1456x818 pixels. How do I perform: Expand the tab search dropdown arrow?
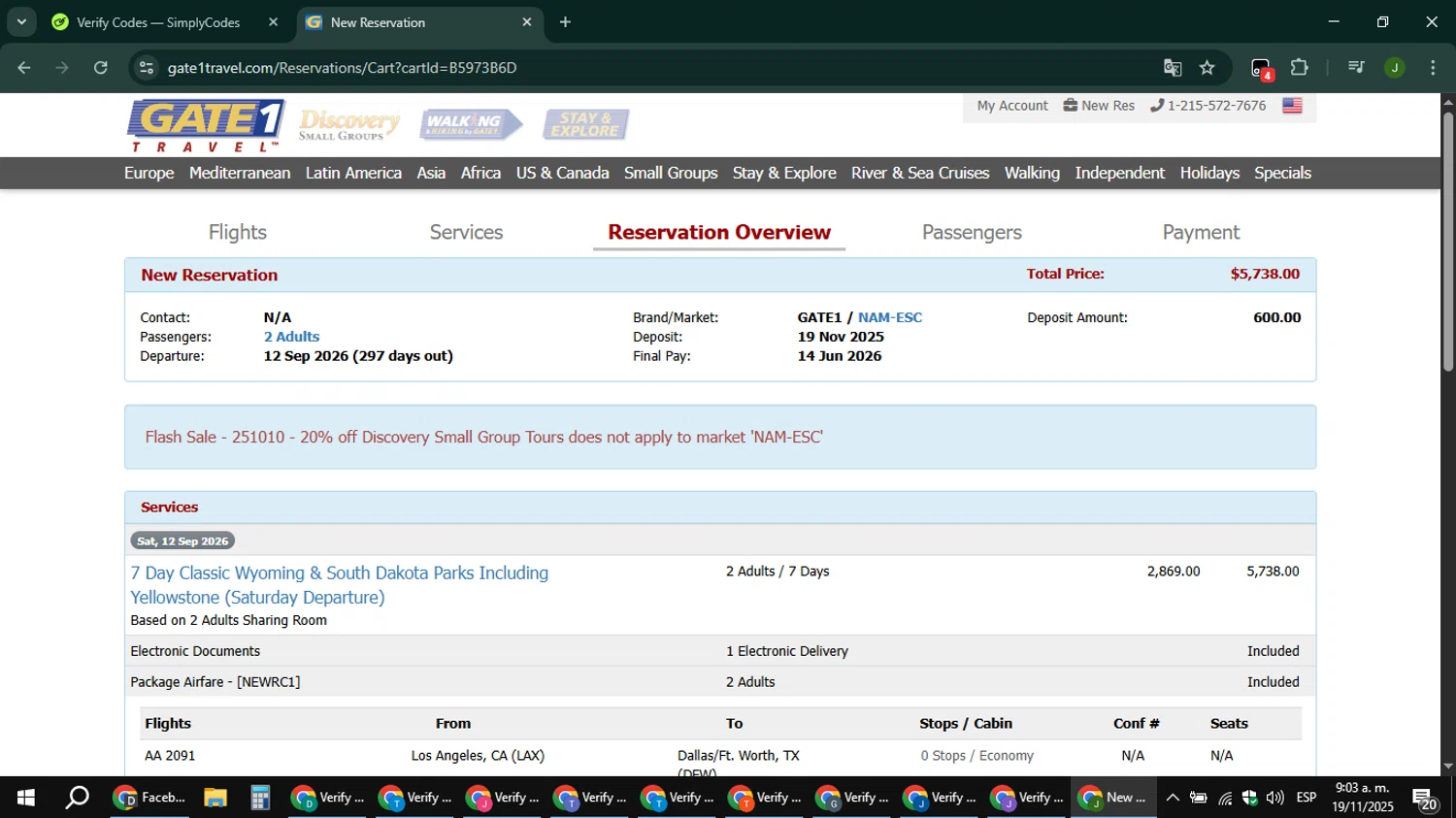click(21, 21)
